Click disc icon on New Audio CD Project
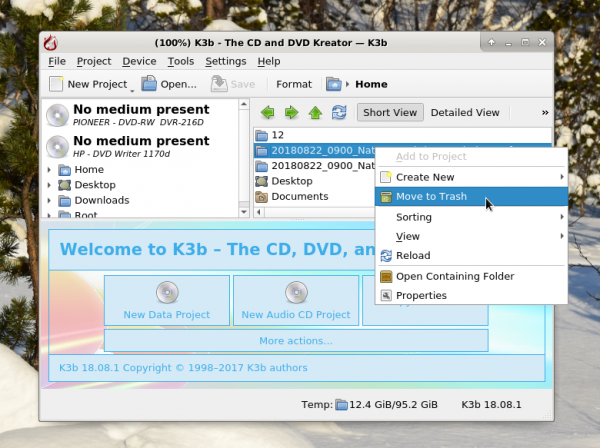 pyautogui.click(x=296, y=292)
